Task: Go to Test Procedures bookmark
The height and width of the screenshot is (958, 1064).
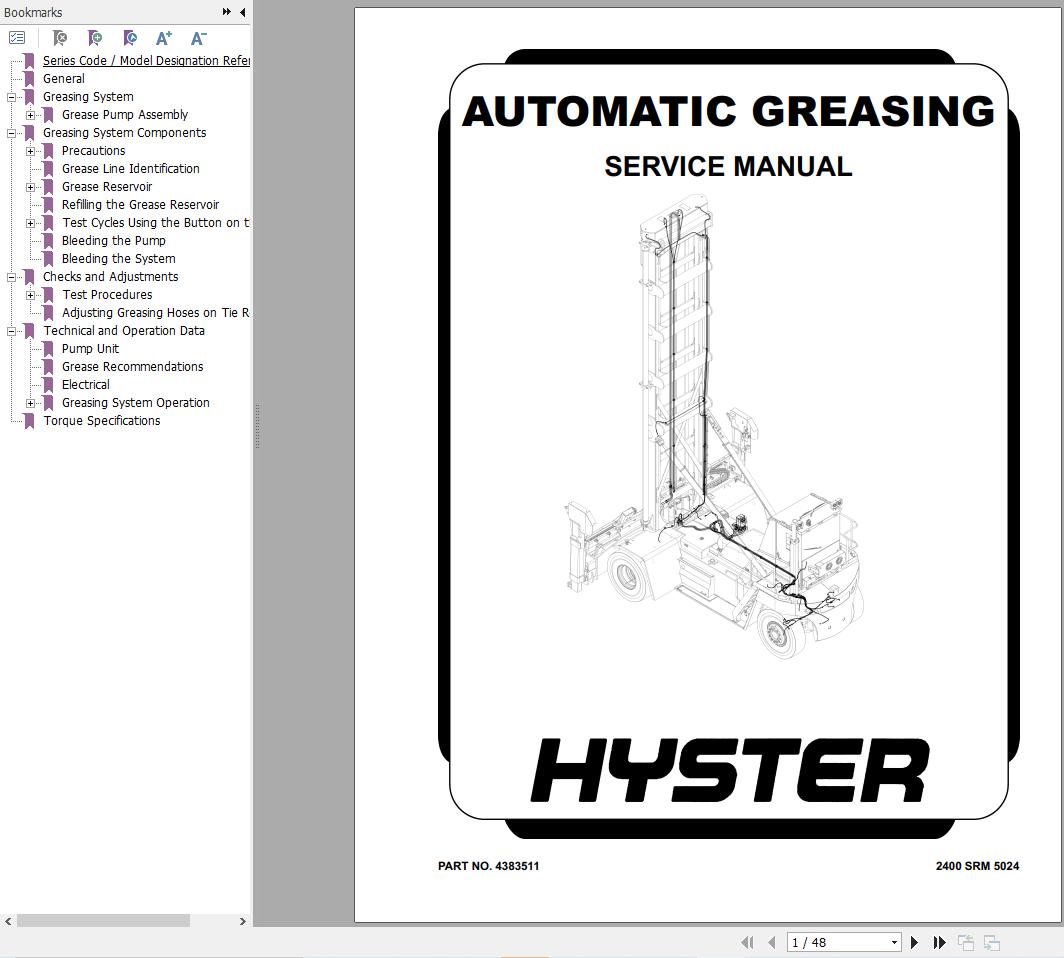Action: (x=107, y=294)
